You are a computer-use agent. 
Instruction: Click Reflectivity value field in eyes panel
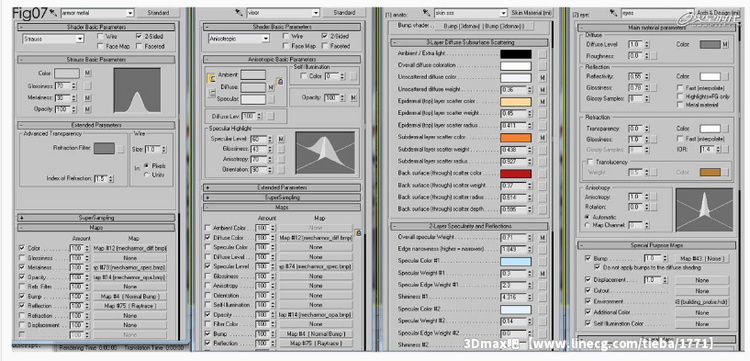634,77
